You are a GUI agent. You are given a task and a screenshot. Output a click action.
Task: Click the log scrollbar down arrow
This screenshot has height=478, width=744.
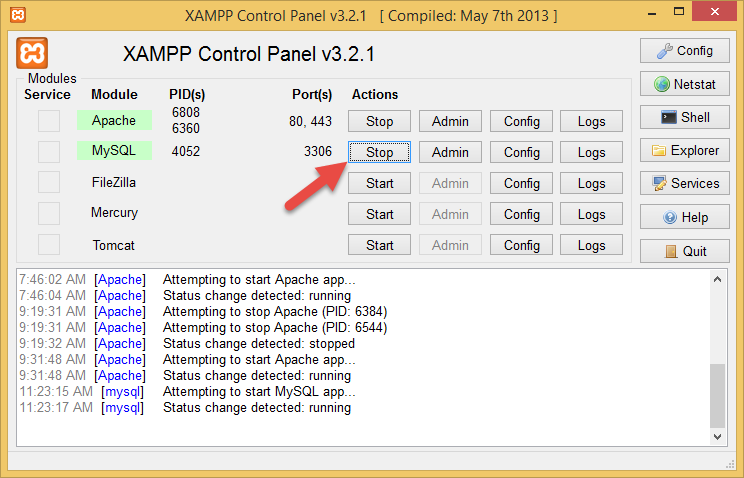(717, 437)
